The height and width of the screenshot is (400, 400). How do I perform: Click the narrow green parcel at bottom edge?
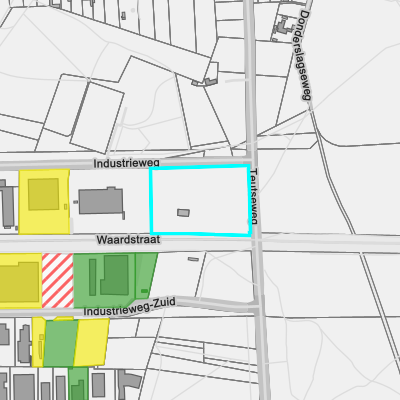click(x=78, y=384)
